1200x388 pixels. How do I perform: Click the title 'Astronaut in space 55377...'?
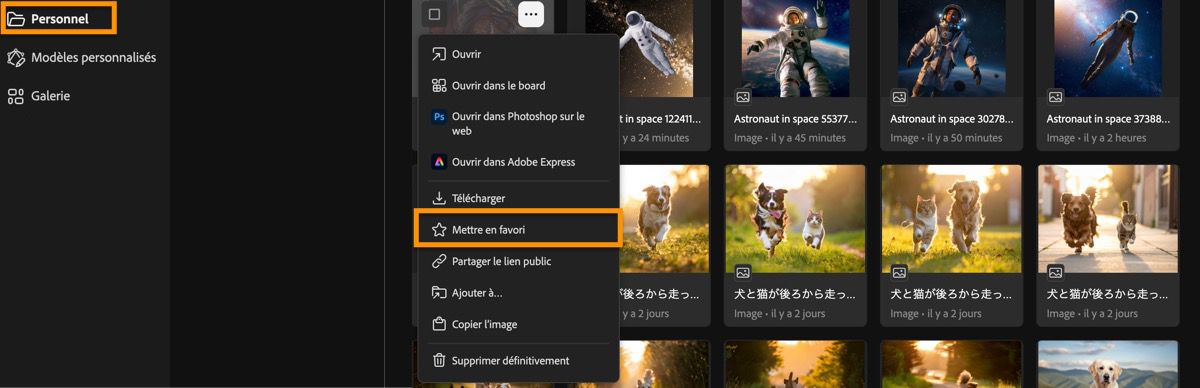[795, 118]
